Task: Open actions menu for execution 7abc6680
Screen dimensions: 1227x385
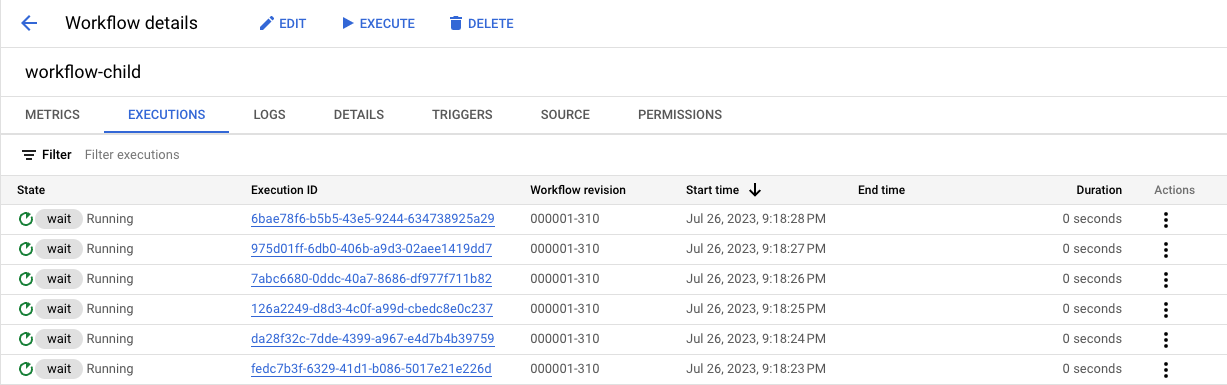Action: (x=1166, y=279)
